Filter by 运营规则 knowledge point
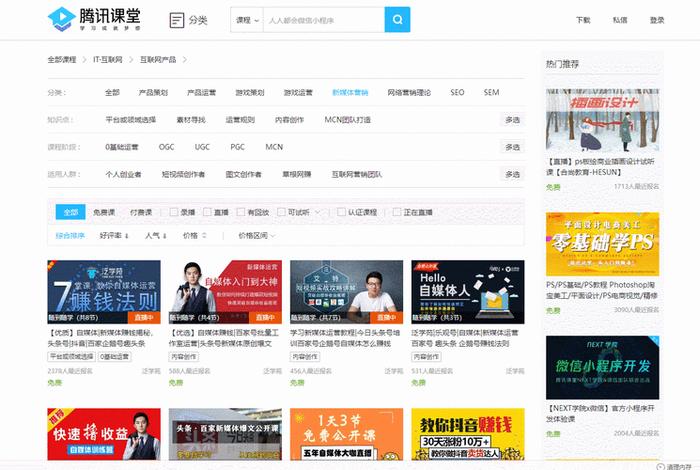Image resolution: width=700 pixels, height=470 pixels. [x=240, y=120]
